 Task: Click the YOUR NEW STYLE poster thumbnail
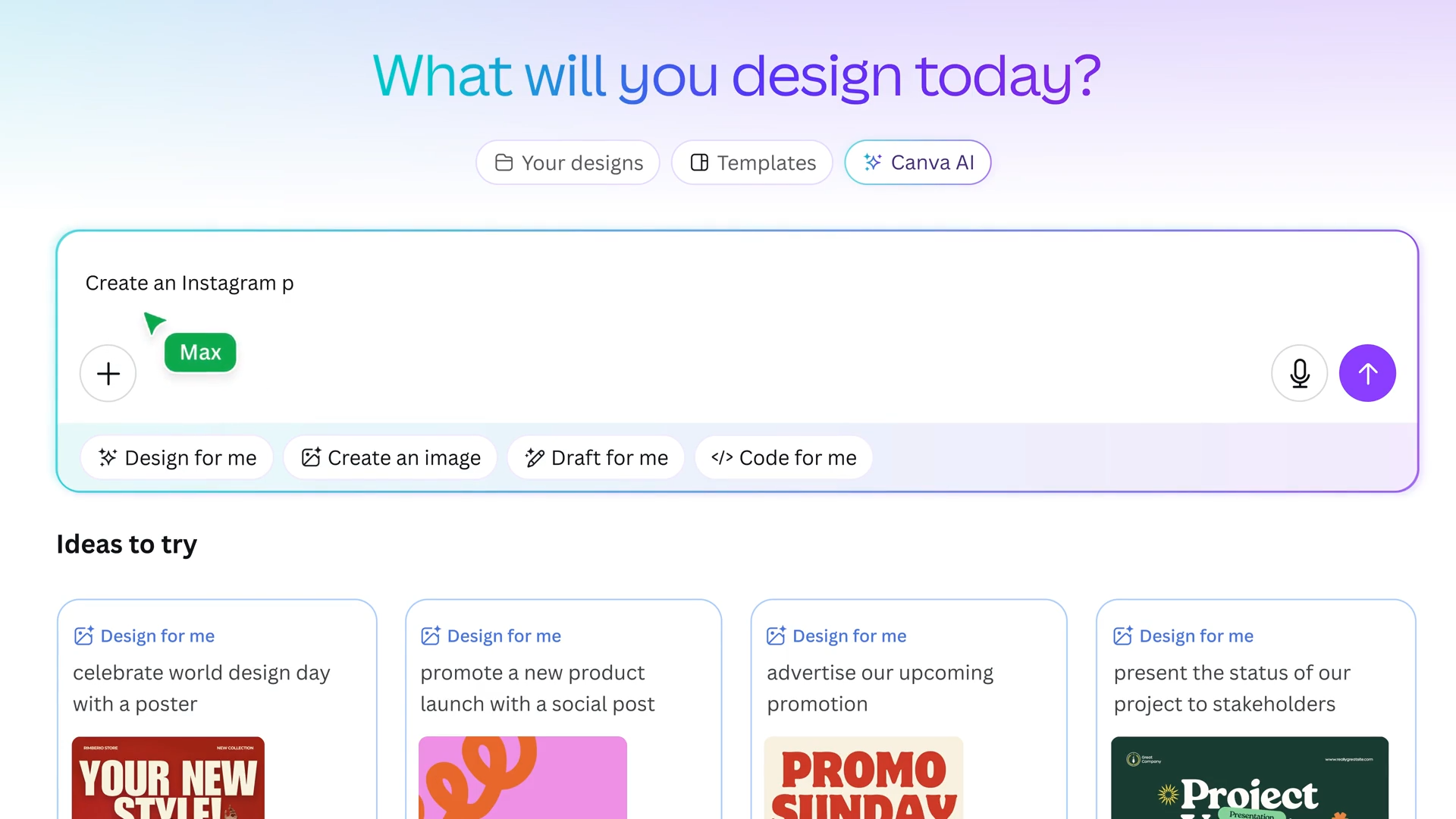point(168,777)
